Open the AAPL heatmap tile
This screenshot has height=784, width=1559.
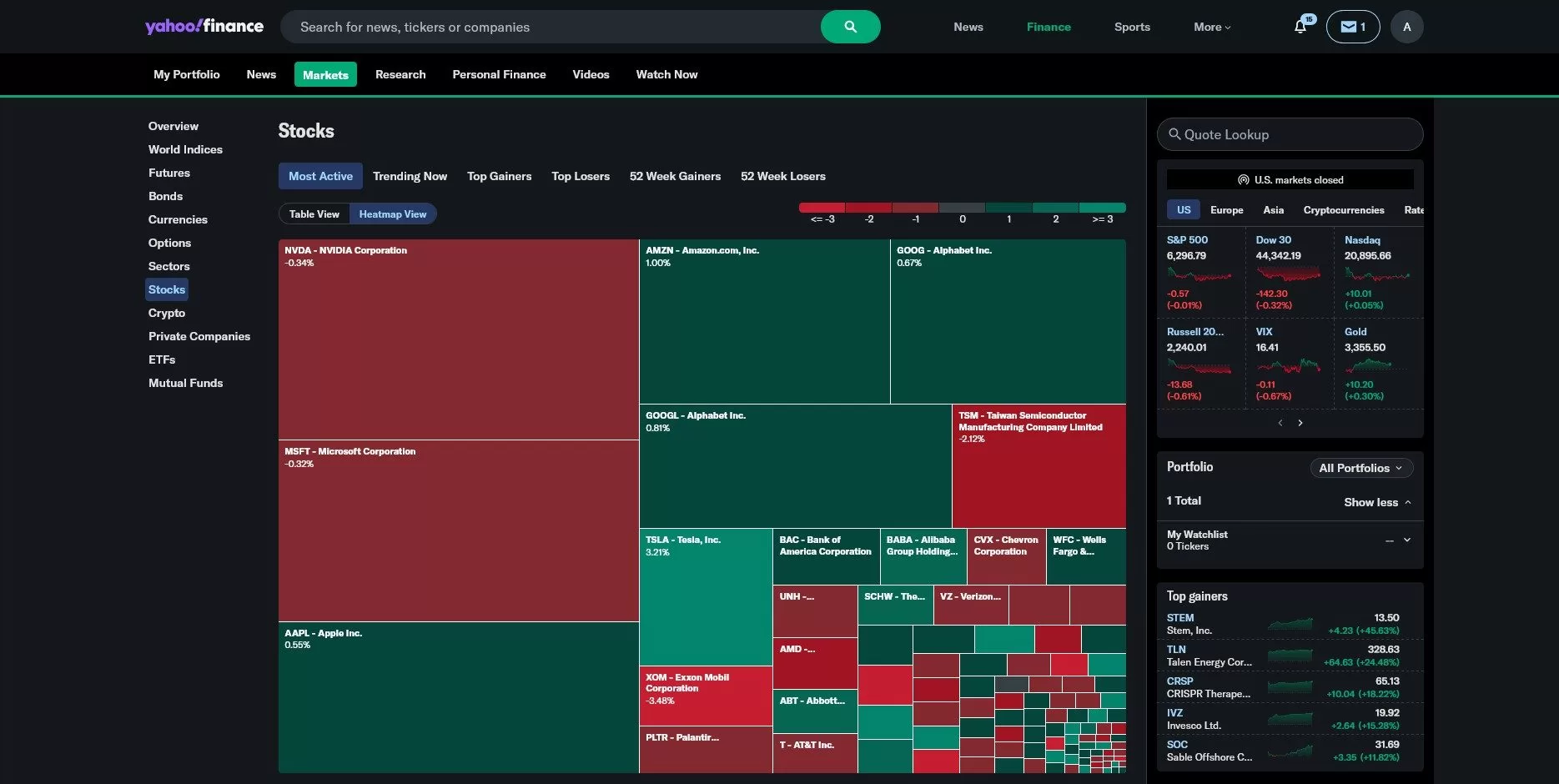(x=459, y=697)
